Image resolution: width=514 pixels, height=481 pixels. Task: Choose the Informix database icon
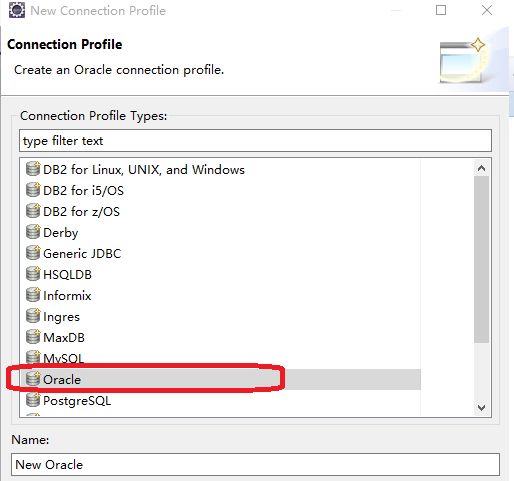(x=33, y=295)
